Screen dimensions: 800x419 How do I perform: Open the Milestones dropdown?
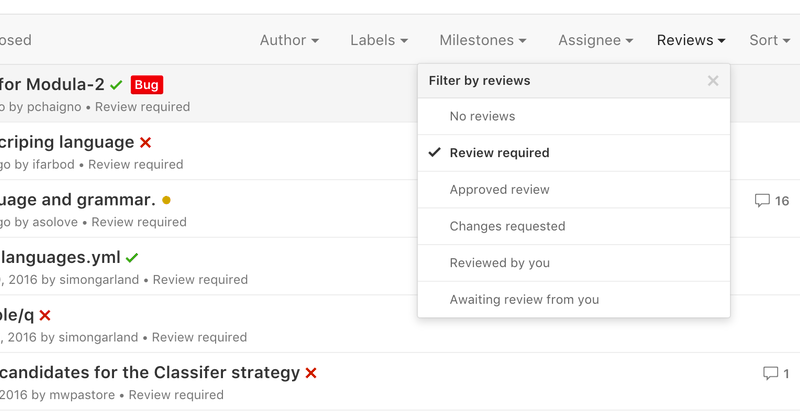pos(483,40)
